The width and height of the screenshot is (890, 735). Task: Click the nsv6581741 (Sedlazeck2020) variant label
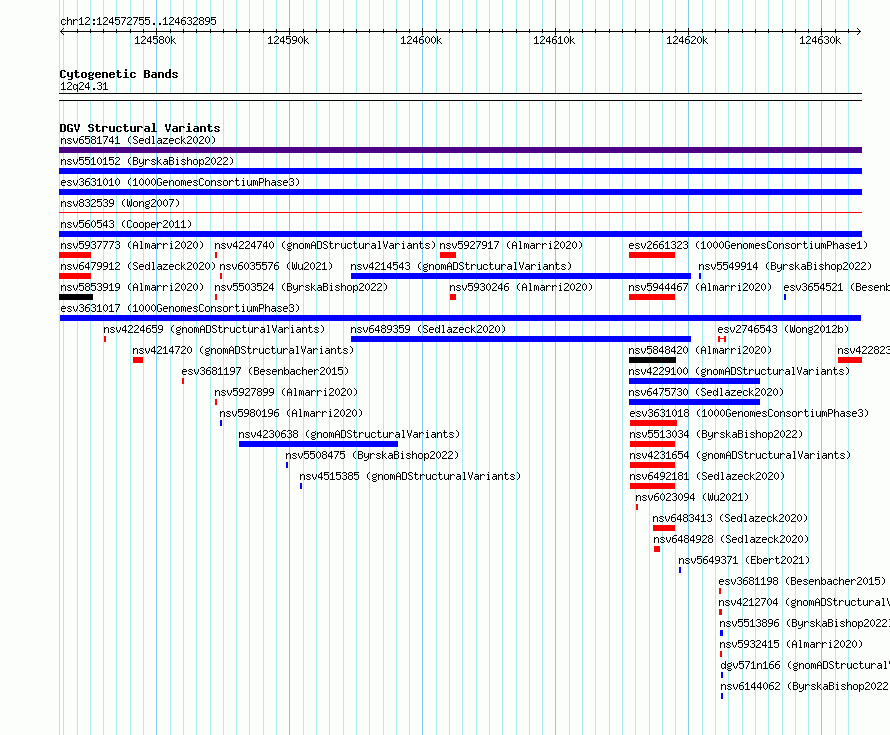point(138,140)
